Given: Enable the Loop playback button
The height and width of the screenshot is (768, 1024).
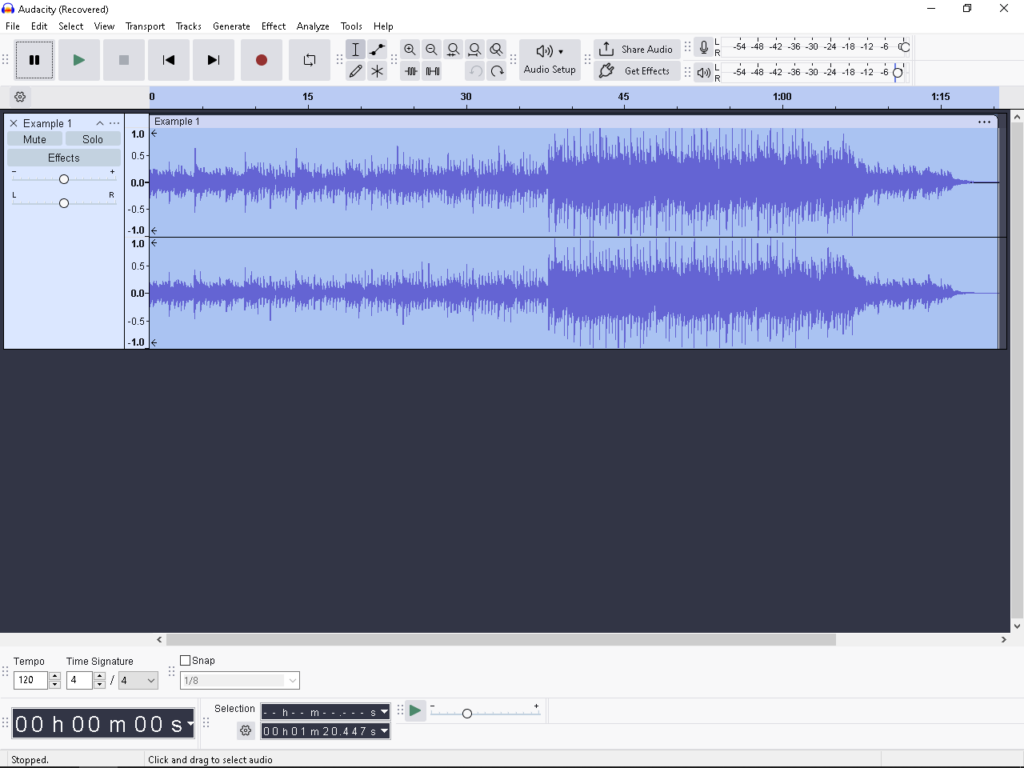Looking at the screenshot, I should (309, 60).
